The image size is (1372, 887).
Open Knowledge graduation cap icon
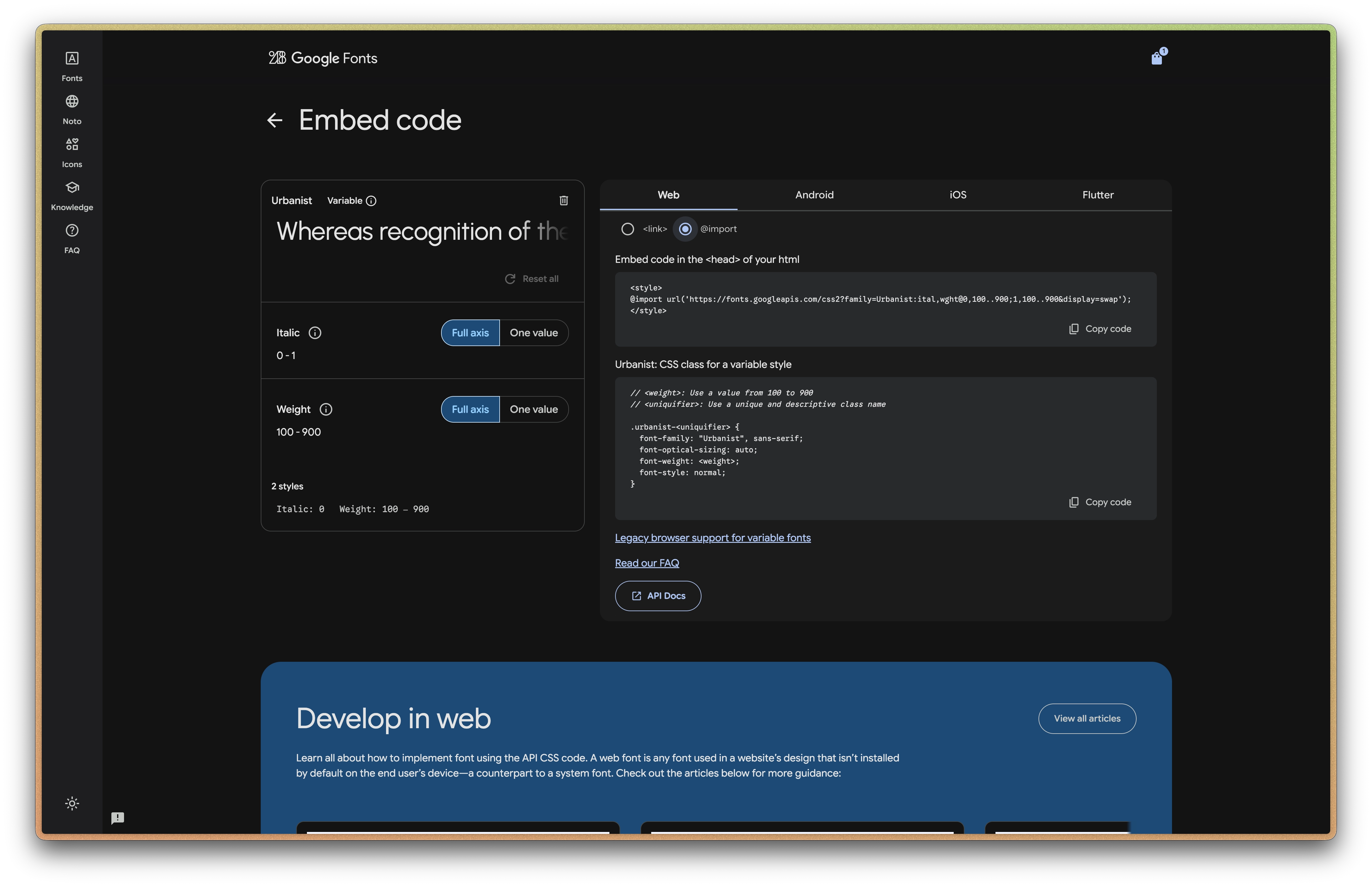tap(72, 188)
